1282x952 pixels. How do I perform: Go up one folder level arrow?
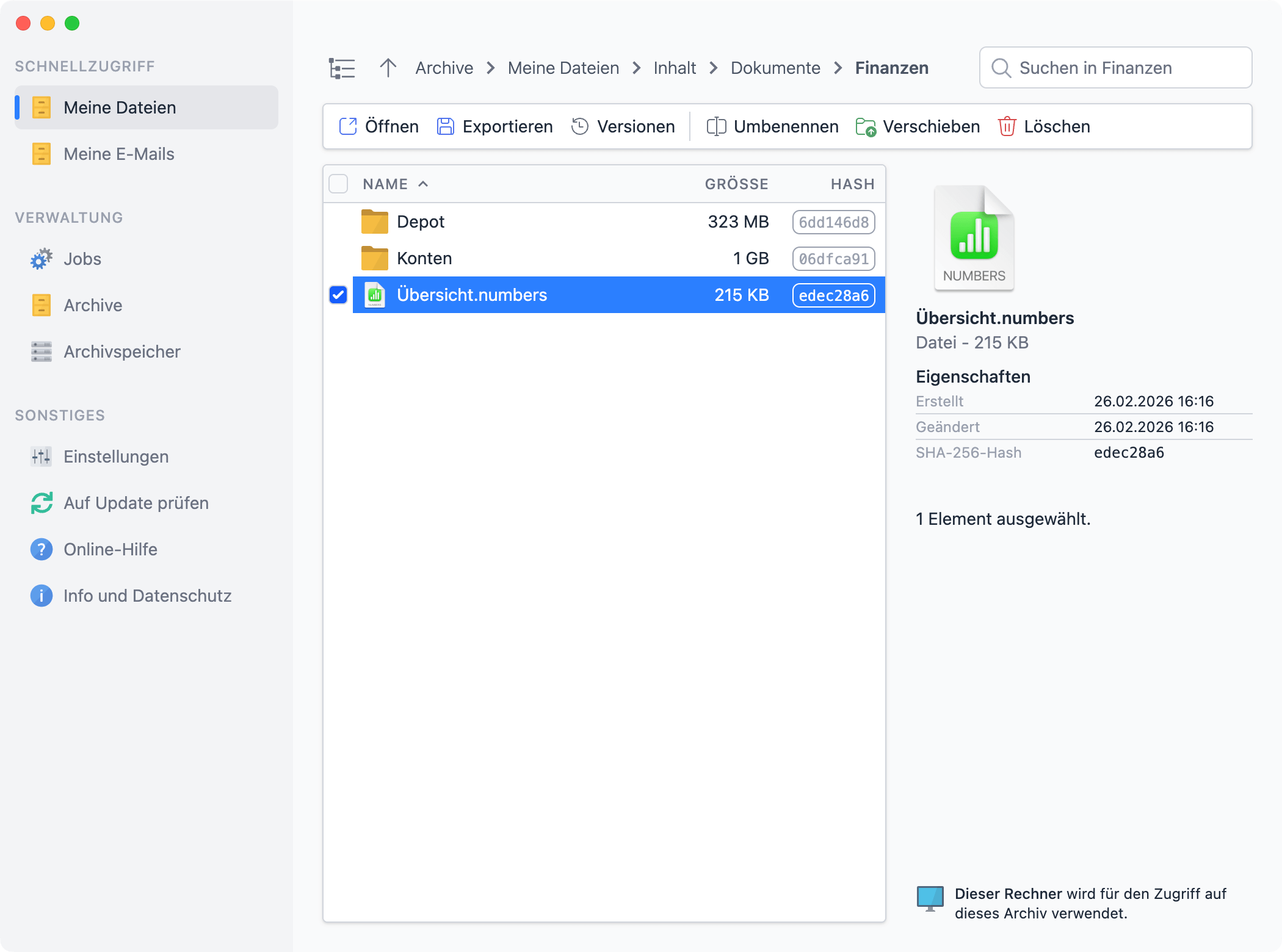(x=388, y=68)
